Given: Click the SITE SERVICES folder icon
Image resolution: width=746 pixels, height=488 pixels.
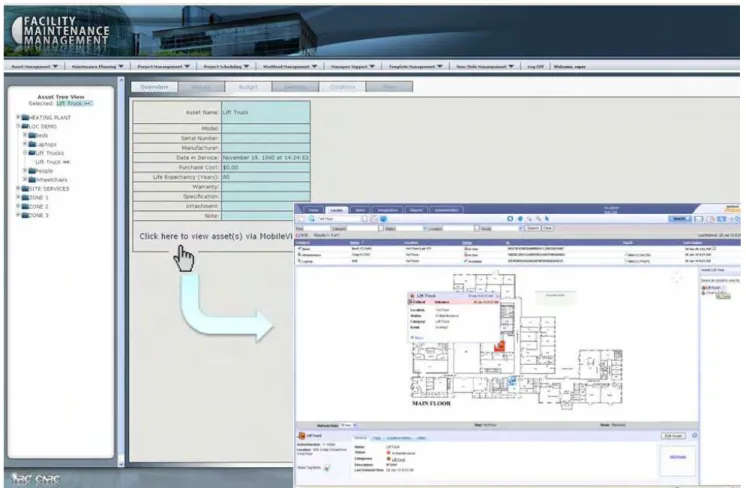Looking at the screenshot, I should pyautogui.click(x=26, y=189).
